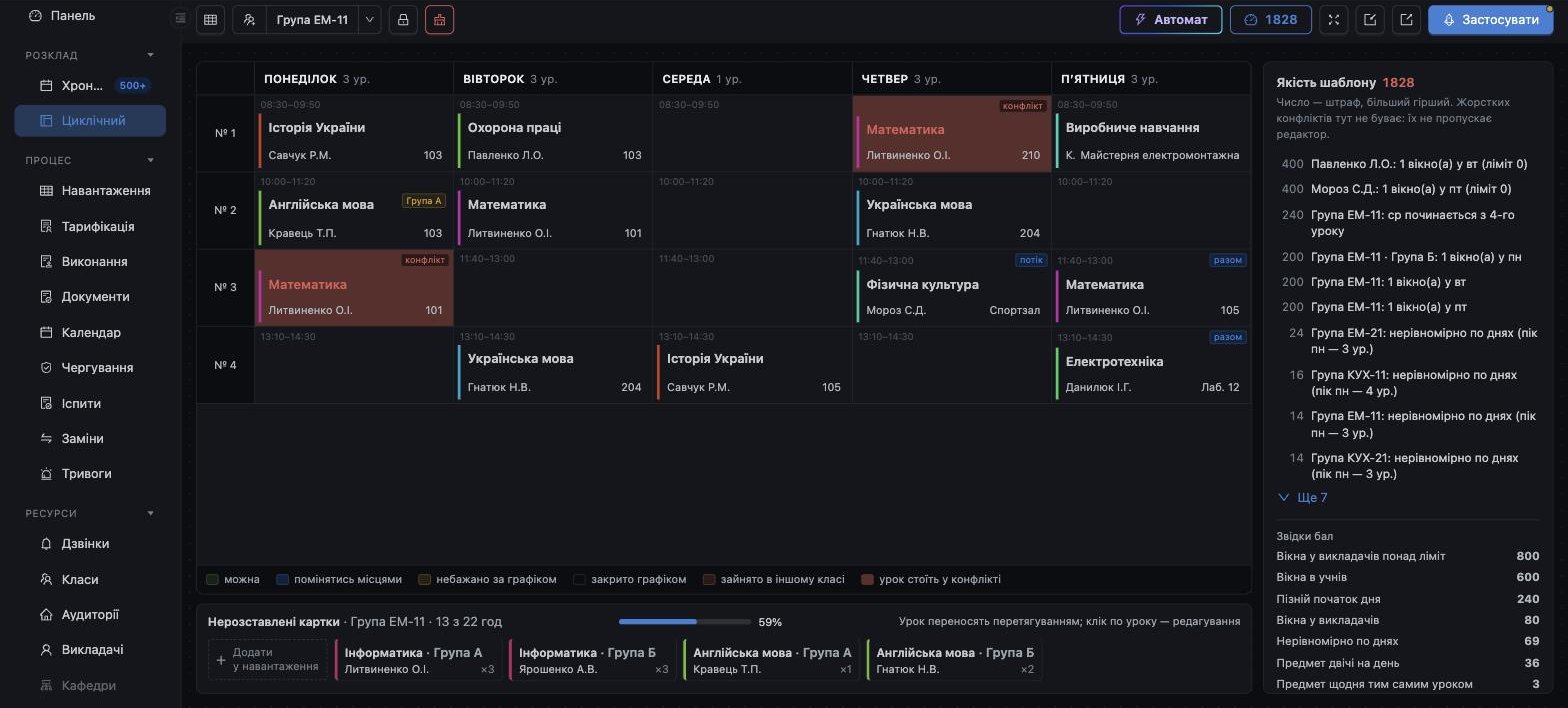
Task: Open Панель from the sidebar
Action: [x=90, y=16]
